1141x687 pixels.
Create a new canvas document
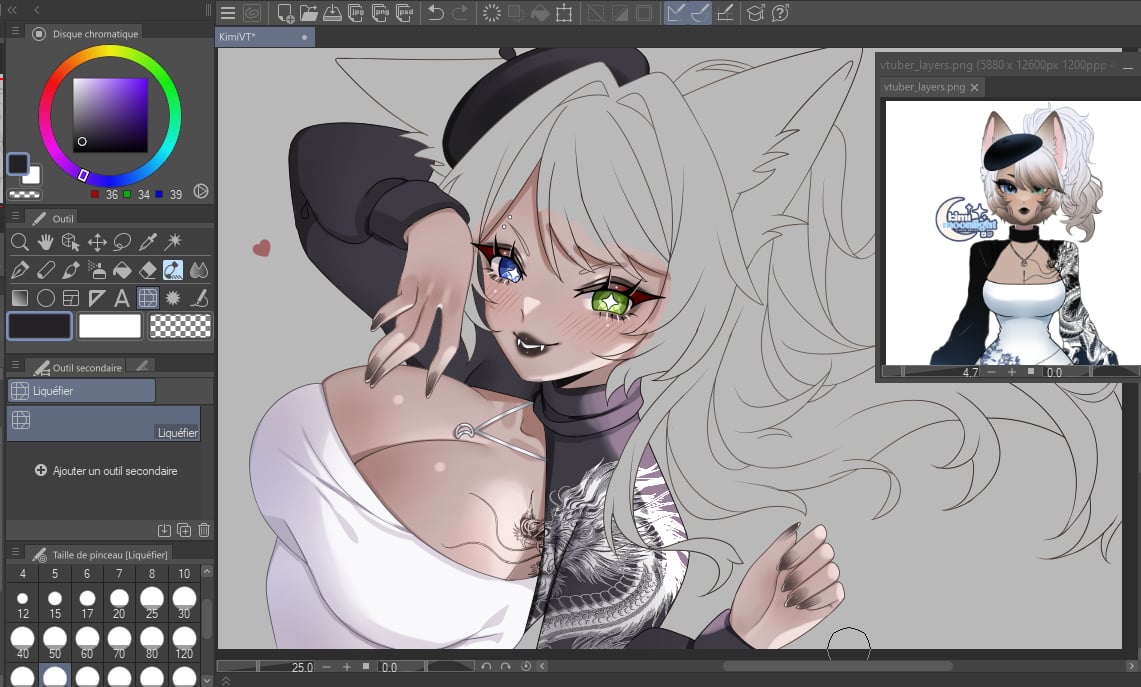(x=285, y=13)
